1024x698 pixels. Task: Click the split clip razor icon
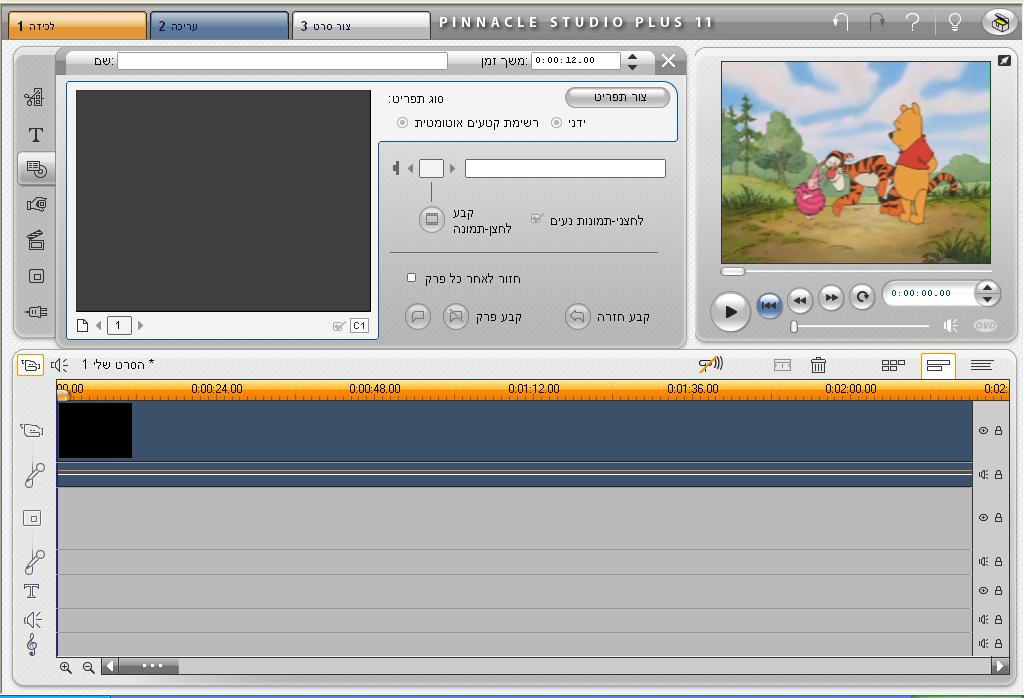[x=782, y=365]
